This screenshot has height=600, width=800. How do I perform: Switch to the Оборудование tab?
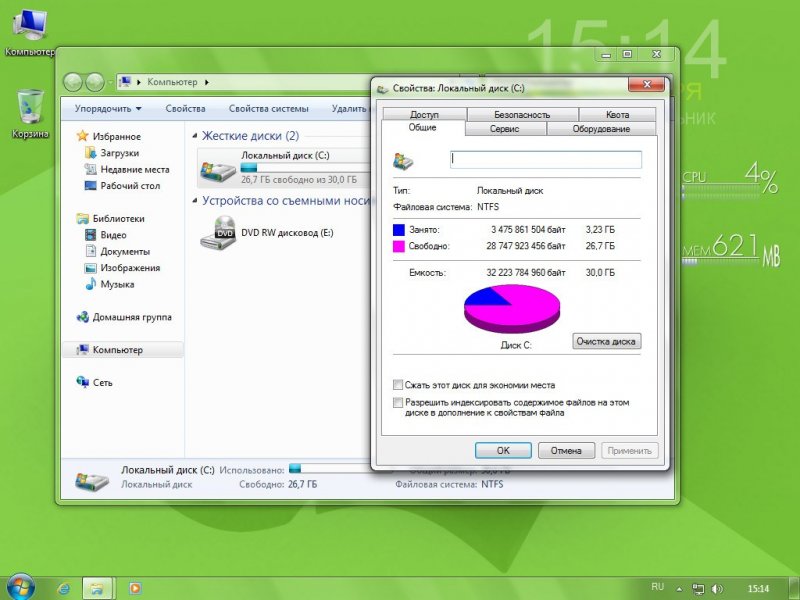point(601,129)
